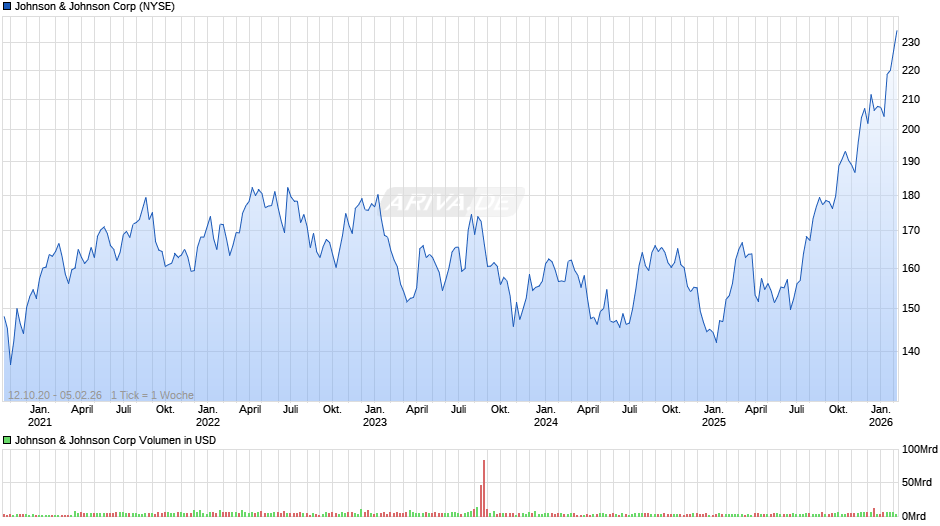Click the '1 Tick = 1 Woche' label

coord(152,395)
